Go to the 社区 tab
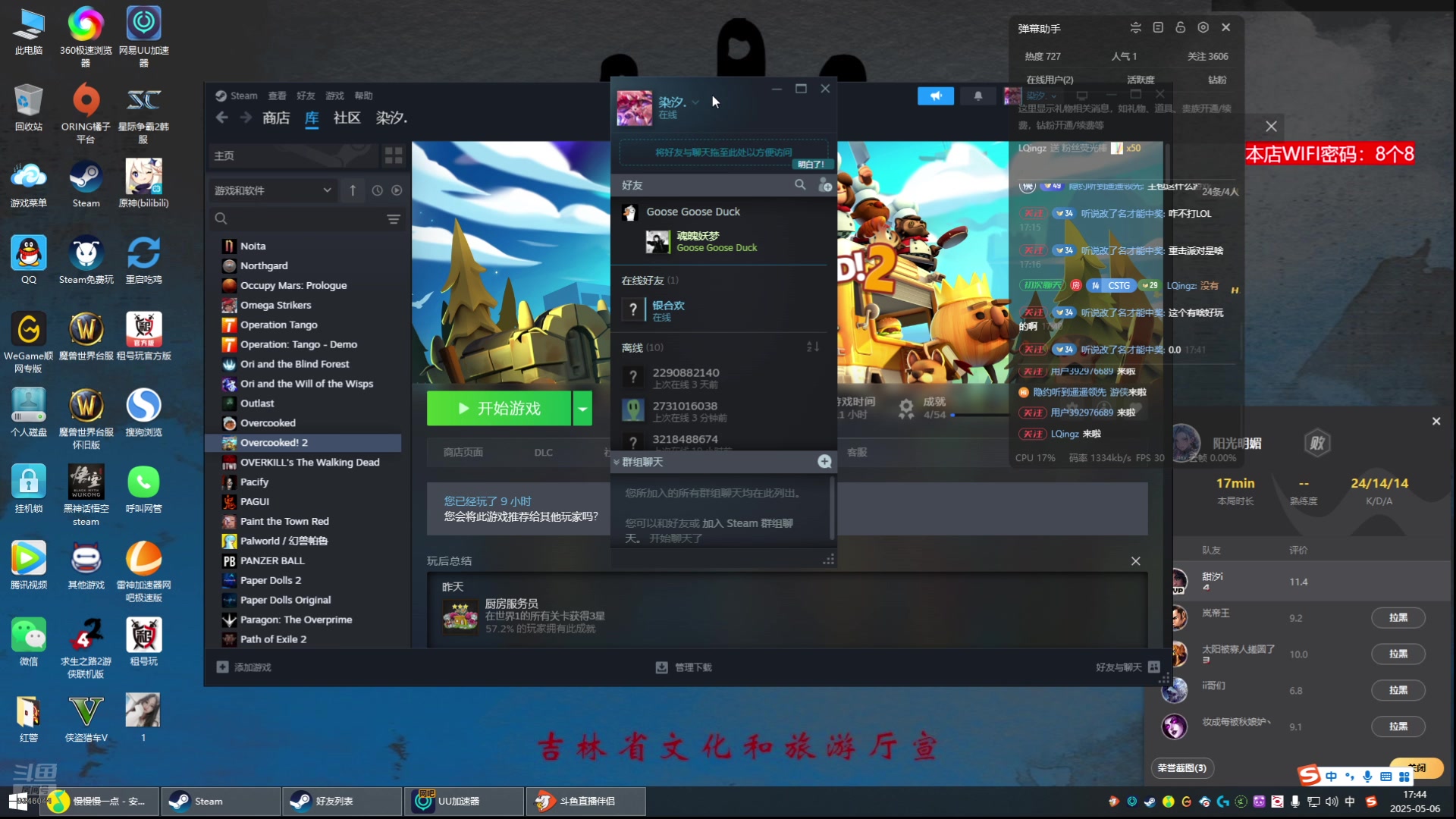Image resolution: width=1456 pixels, height=819 pixels. (347, 118)
